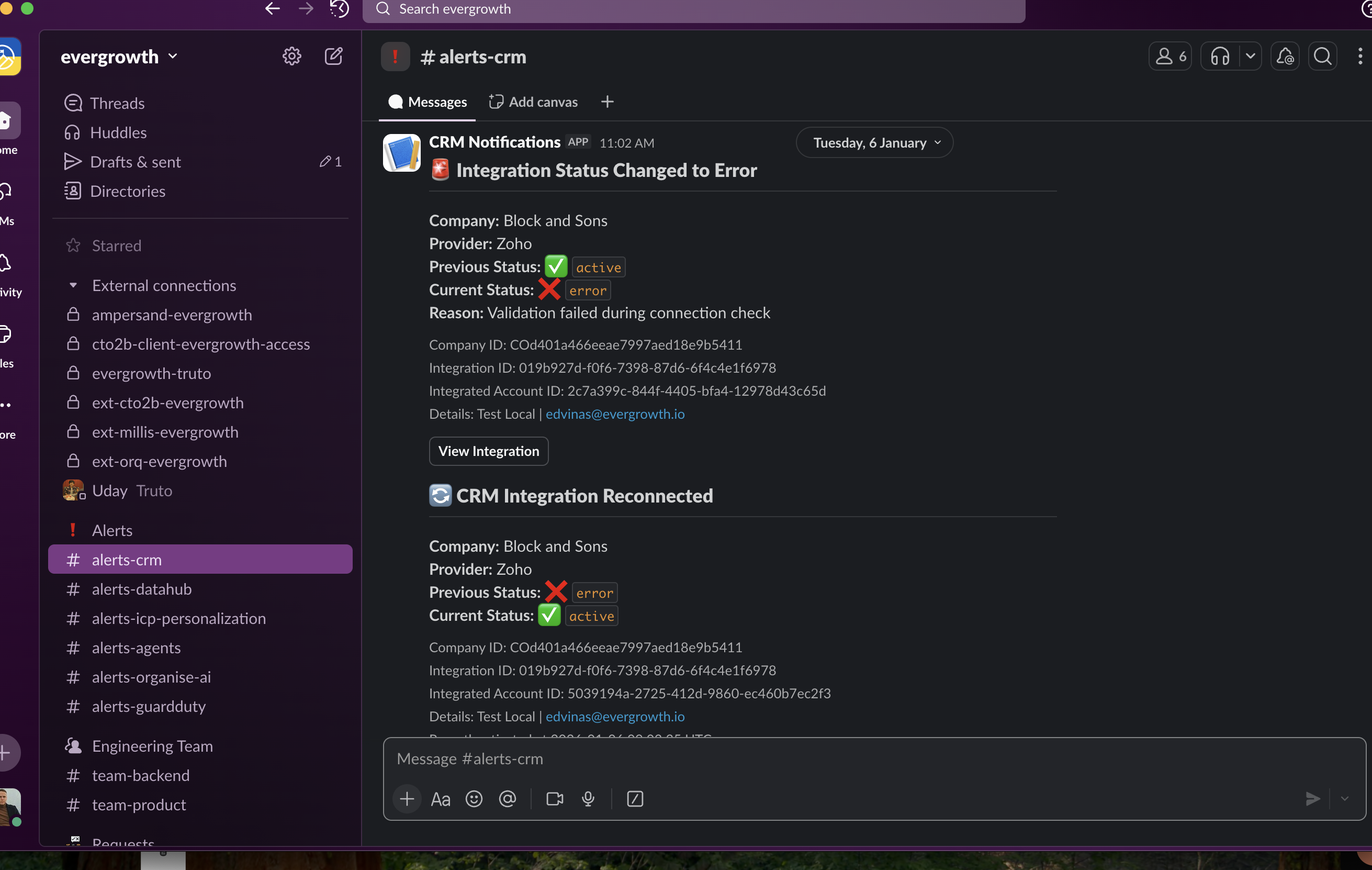Open the edvinas@evergrowth.io link
Viewport: 1372px width, 870px height.
click(x=615, y=414)
